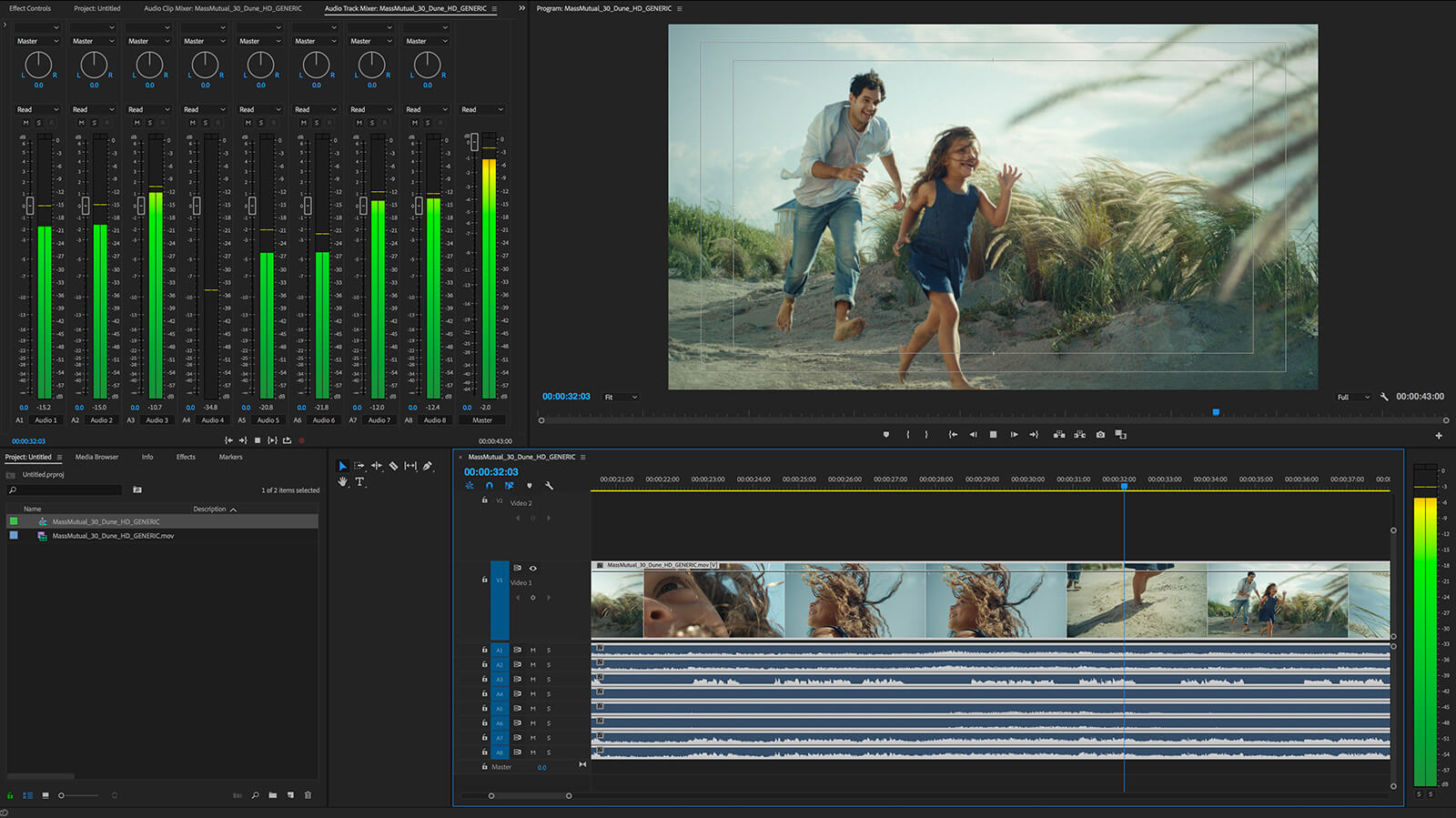The height and width of the screenshot is (818, 1456).
Task: Click the project panel thumbnail zoom slider
Action: coord(62,795)
